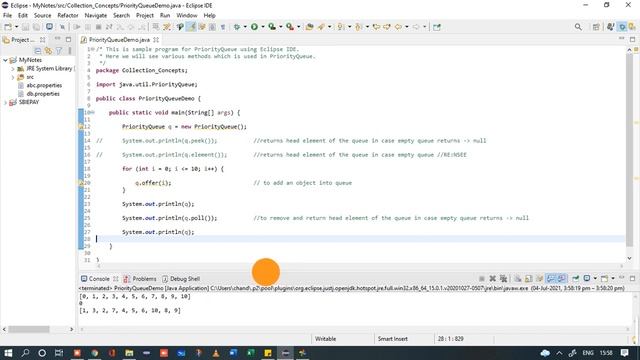This screenshot has width=640, height=360.
Task: Open the Display Selected Console dropdown
Action: click(595, 278)
